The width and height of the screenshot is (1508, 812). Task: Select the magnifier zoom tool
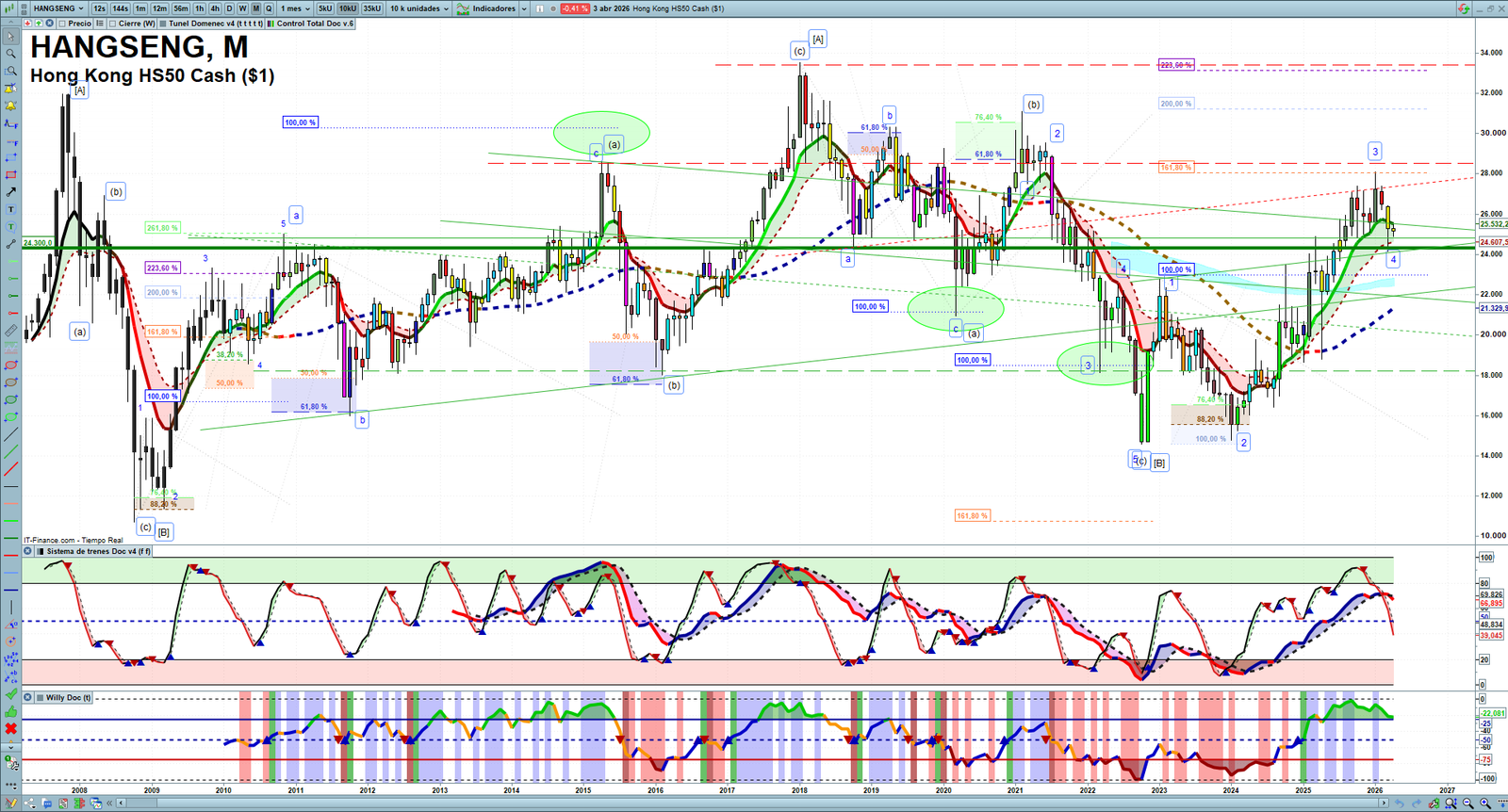click(10, 54)
